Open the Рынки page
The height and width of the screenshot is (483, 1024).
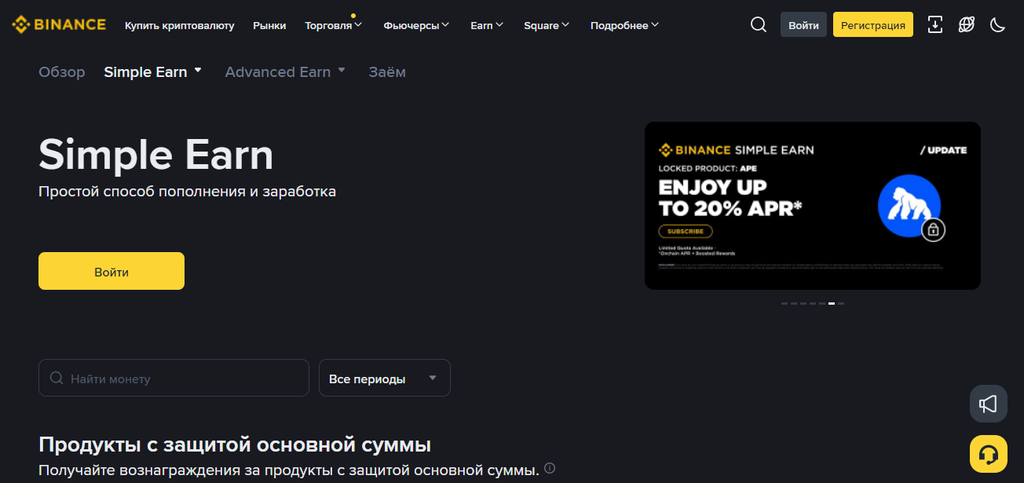click(x=270, y=25)
